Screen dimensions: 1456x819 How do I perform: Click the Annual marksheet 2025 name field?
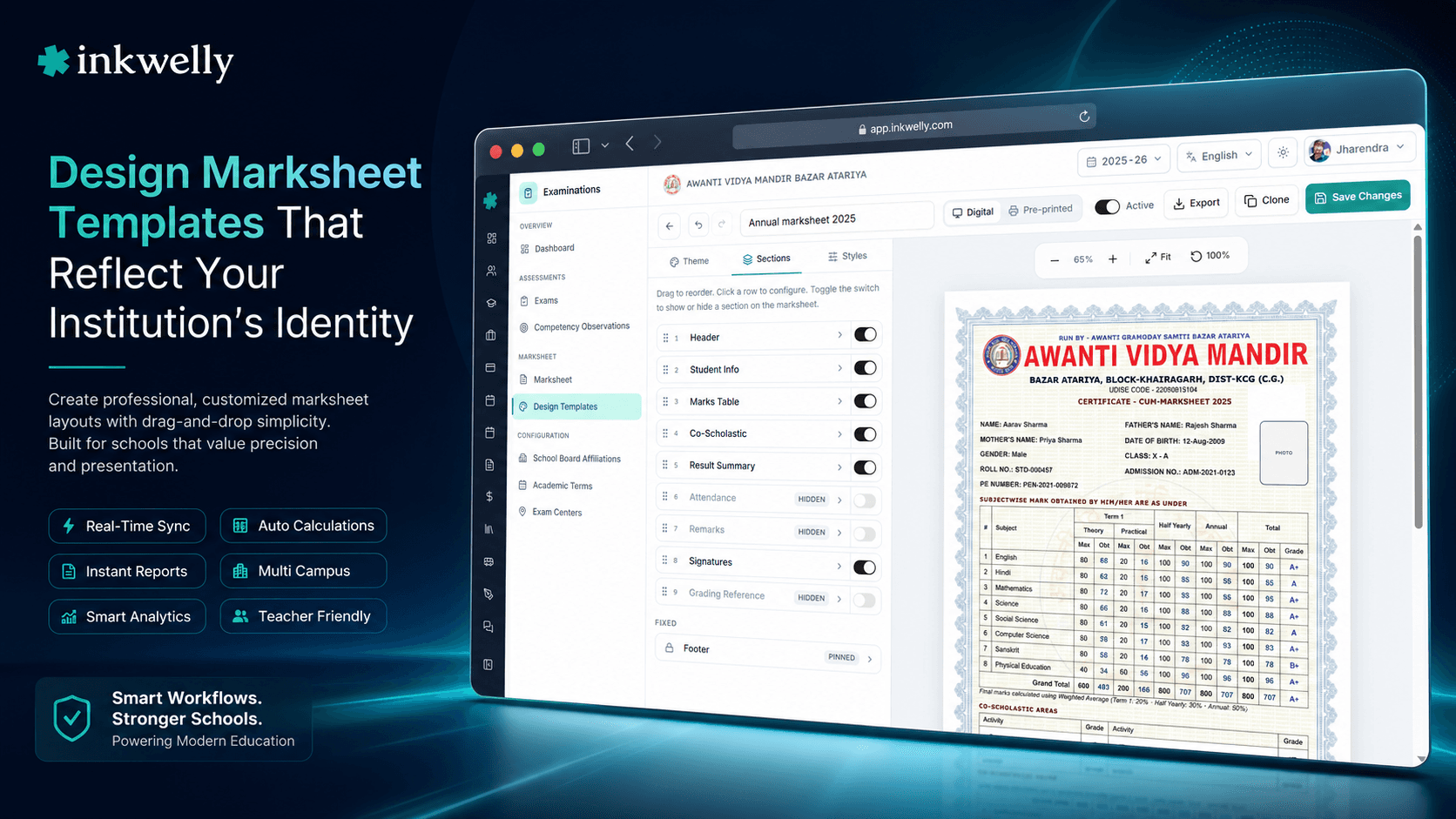[837, 219]
